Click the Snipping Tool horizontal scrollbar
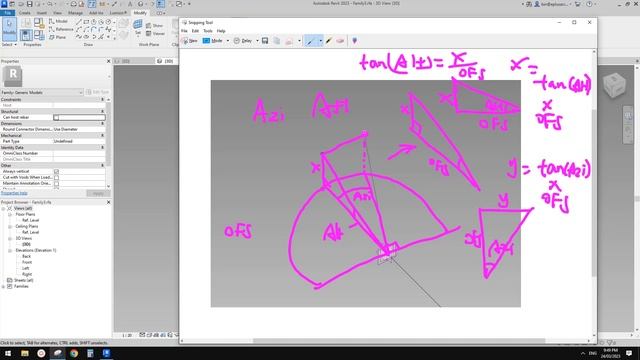 click(x=399, y=341)
